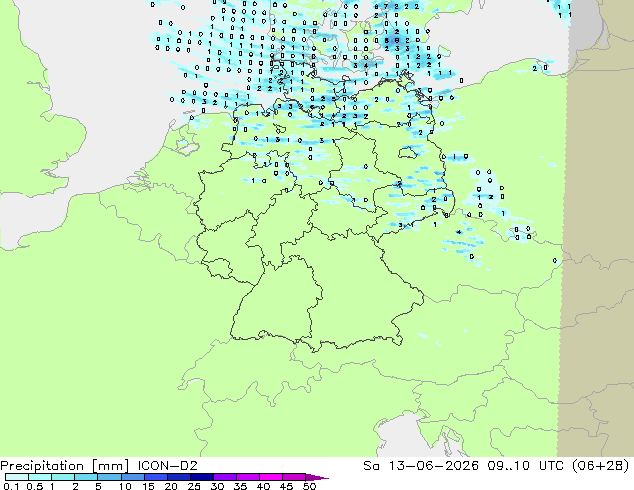
Task: Pick the 10–15 mm legend color swatch
Action: click(132, 477)
